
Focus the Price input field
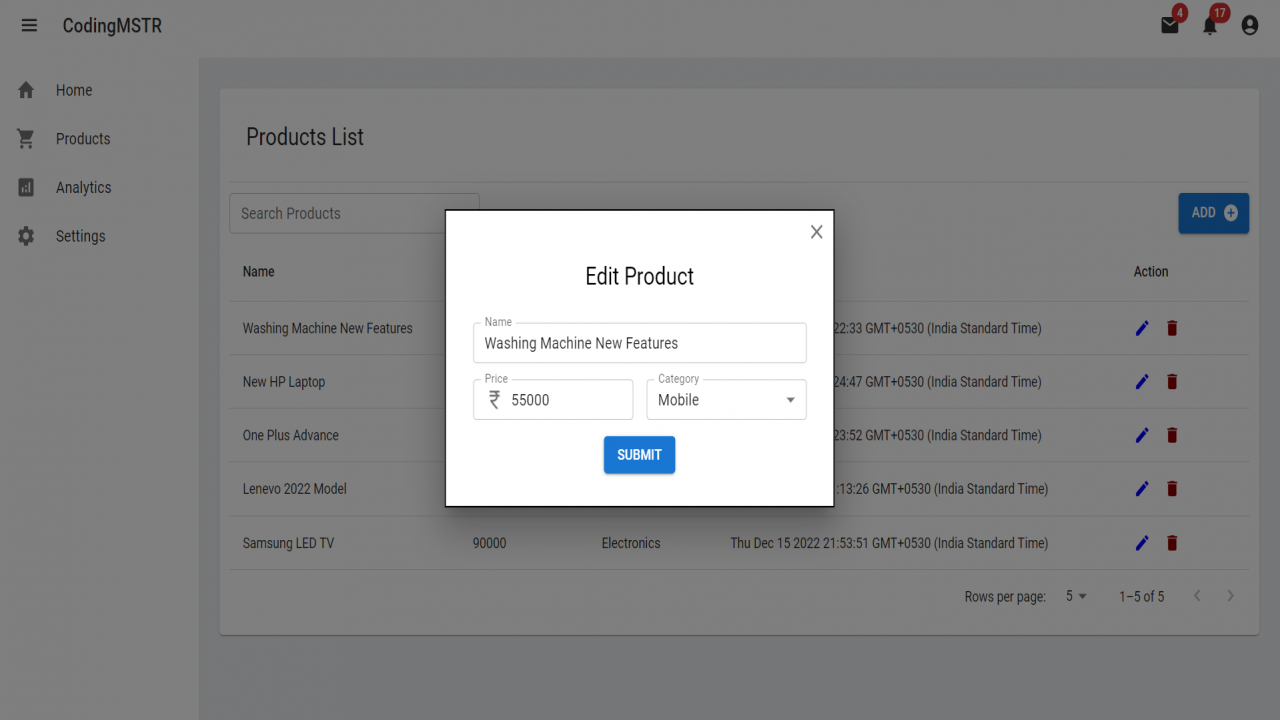[553, 399]
